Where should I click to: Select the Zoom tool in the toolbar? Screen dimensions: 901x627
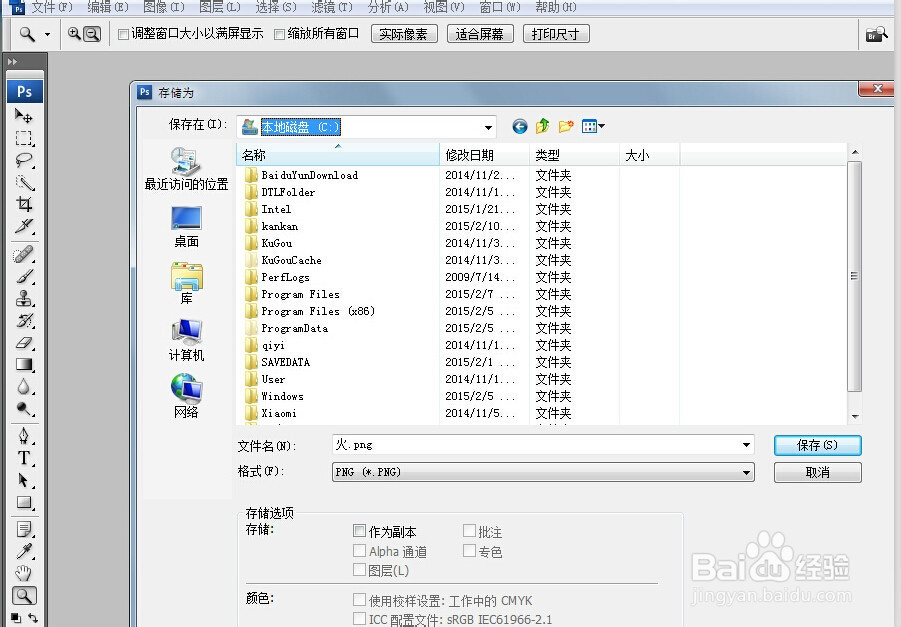(x=23, y=596)
